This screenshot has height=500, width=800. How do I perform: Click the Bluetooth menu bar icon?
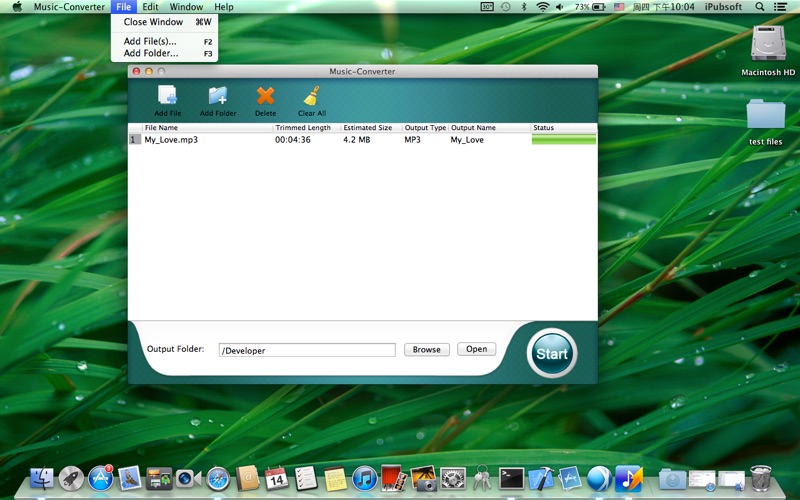(x=524, y=7)
